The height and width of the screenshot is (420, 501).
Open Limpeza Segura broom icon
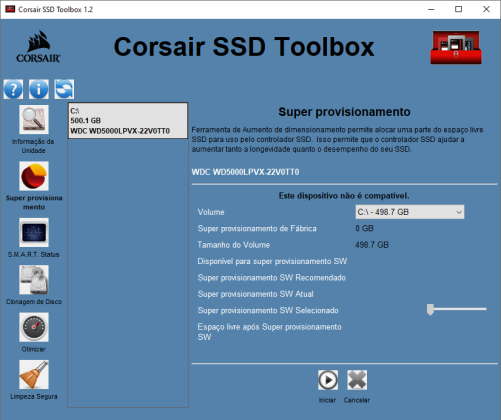coord(34,374)
